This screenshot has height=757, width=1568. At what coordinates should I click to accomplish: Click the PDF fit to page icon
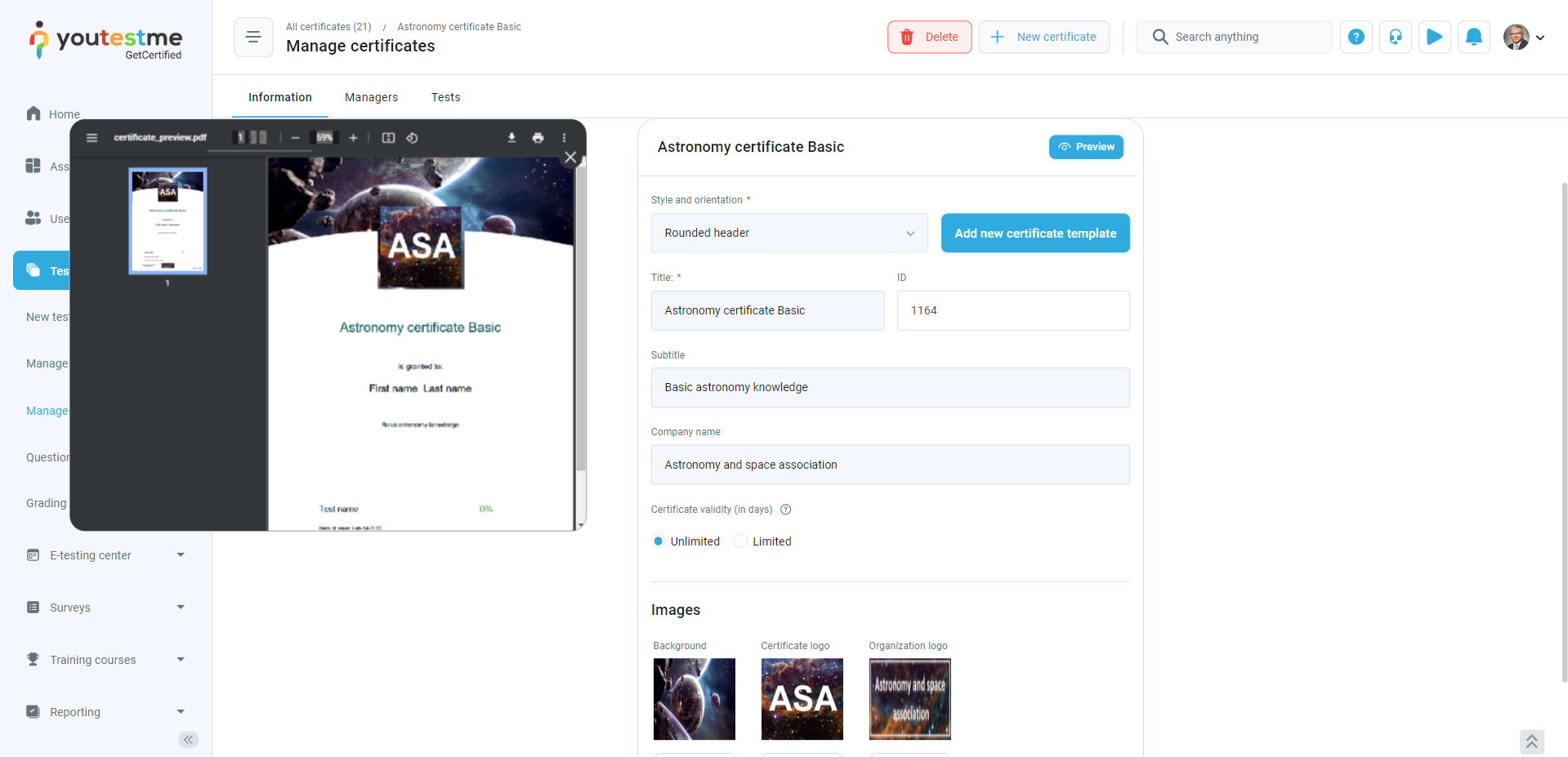[389, 138]
